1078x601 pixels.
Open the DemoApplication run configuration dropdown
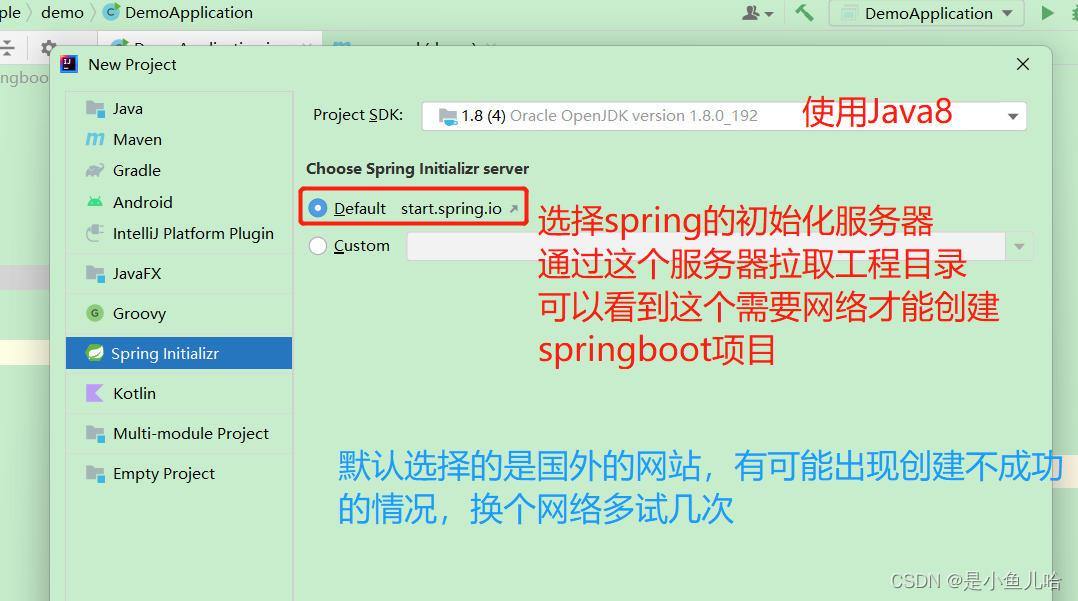pos(927,13)
